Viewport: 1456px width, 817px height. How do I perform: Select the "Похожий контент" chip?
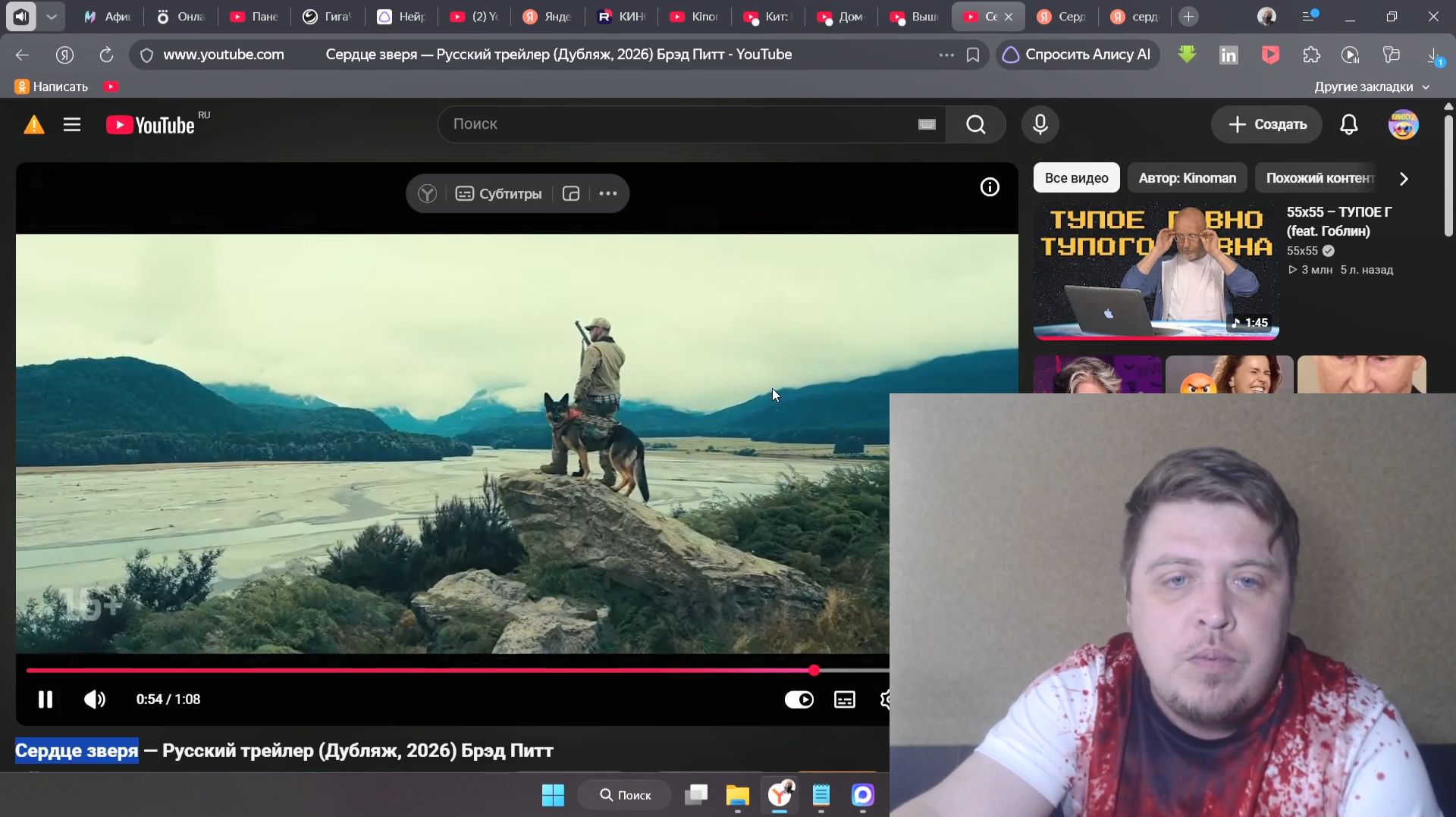pos(1319,178)
